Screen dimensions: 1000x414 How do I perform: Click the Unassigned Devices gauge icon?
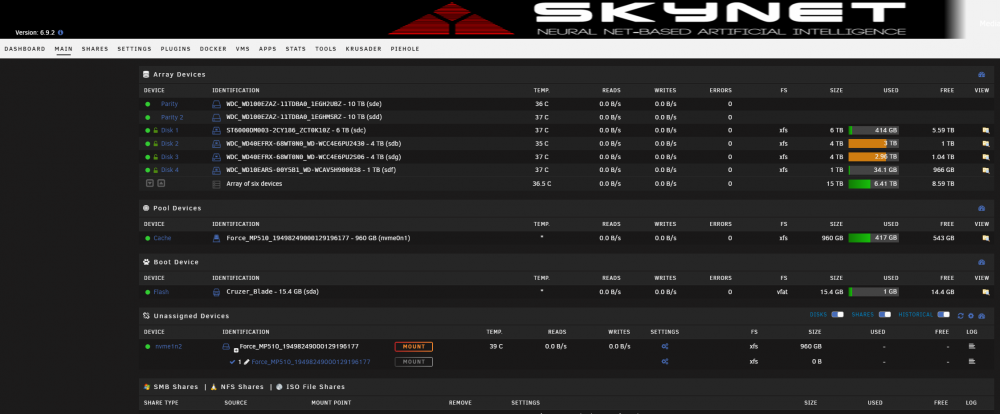[x=982, y=316]
